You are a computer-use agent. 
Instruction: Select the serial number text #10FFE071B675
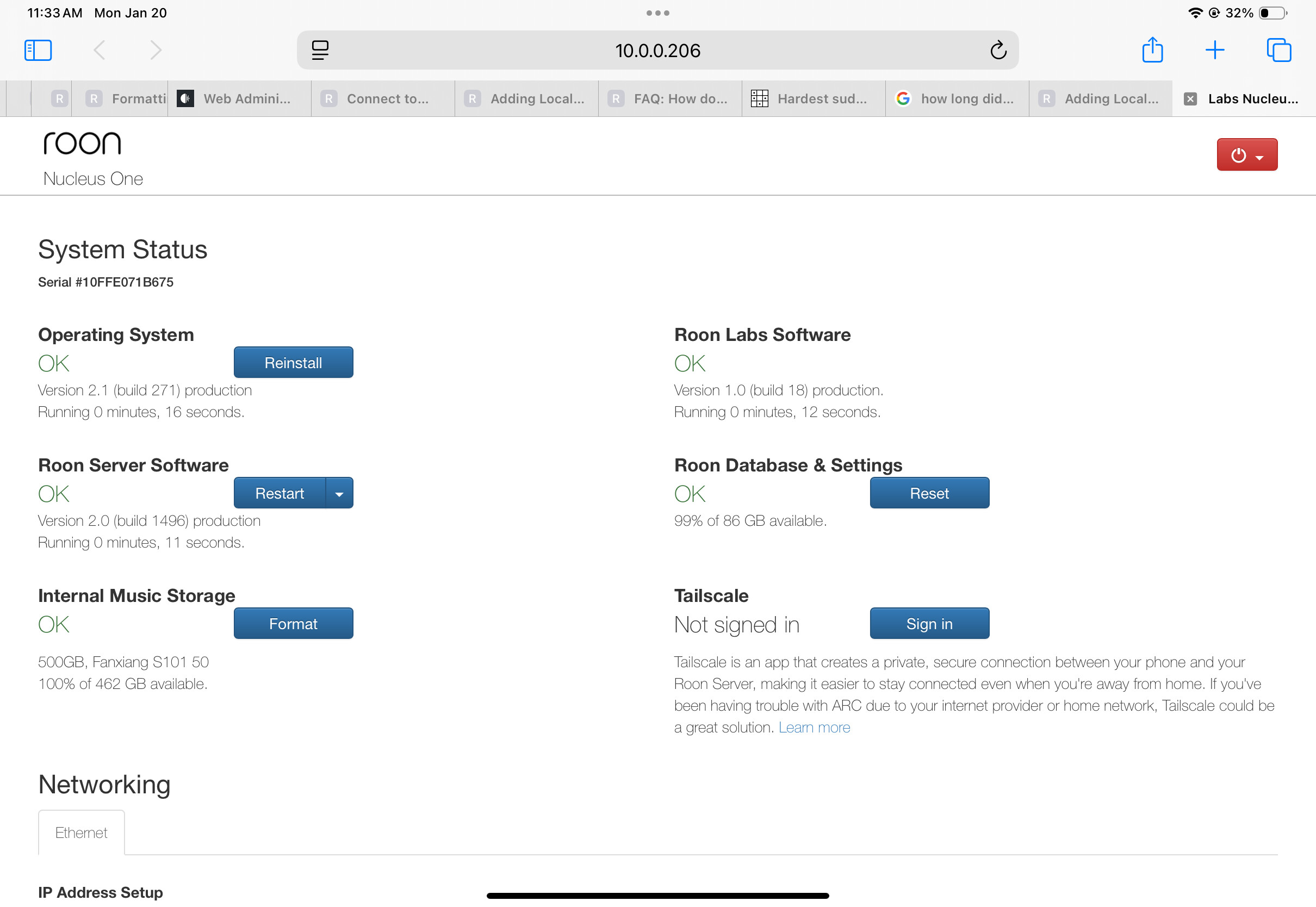pyautogui.click(x=125, y=282)
